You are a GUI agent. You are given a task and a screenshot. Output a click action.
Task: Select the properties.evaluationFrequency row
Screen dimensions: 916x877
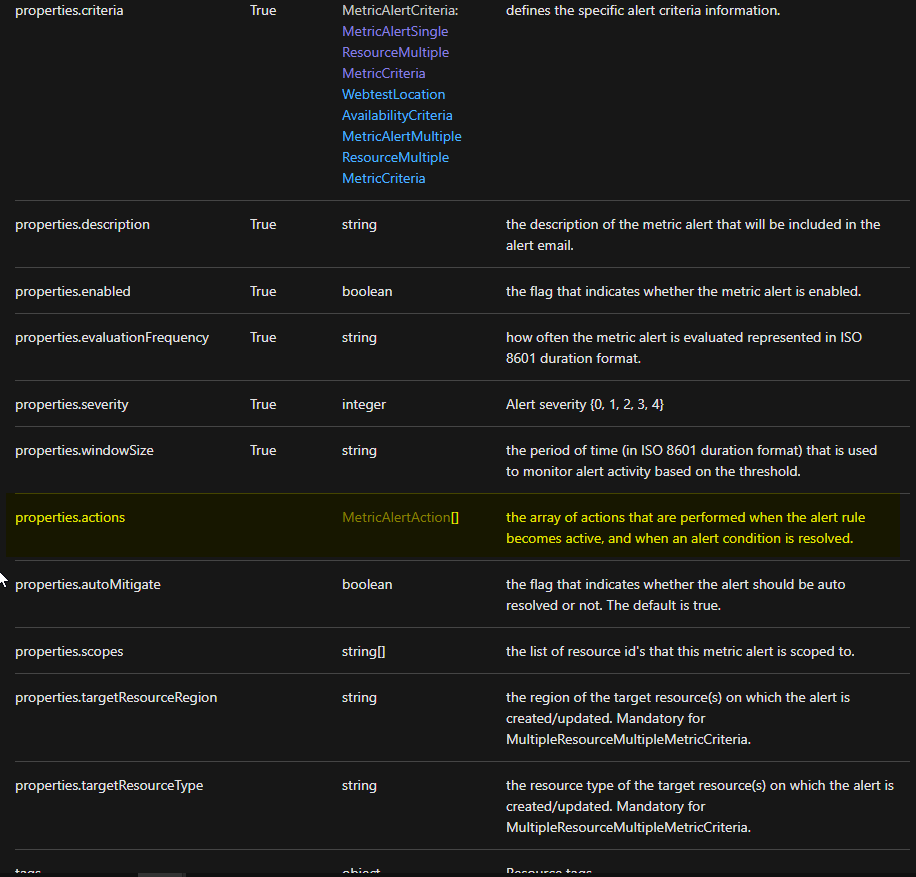click(112, 337)
